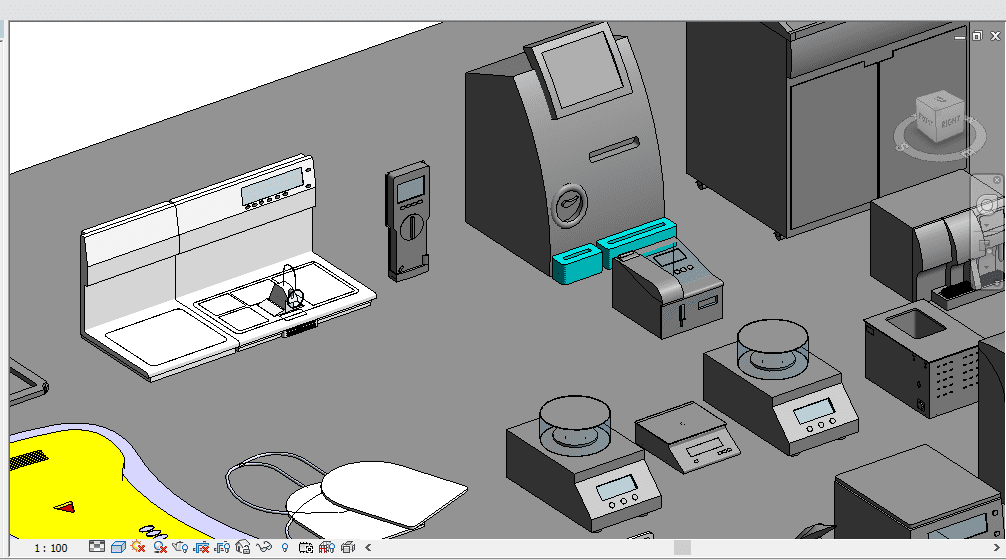This screenshot has height=560, width=1006.
Task: Click the FRONT face of the ViewCube
Action: point(925,119)
